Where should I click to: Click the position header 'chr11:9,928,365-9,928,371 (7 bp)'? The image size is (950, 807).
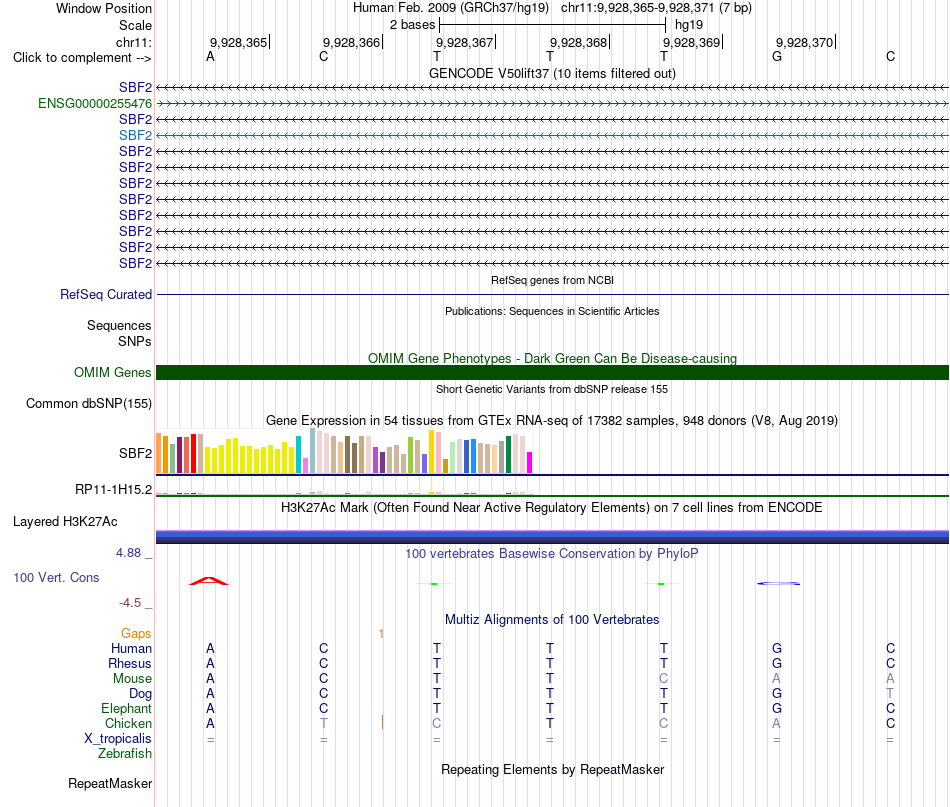[656, 8]
